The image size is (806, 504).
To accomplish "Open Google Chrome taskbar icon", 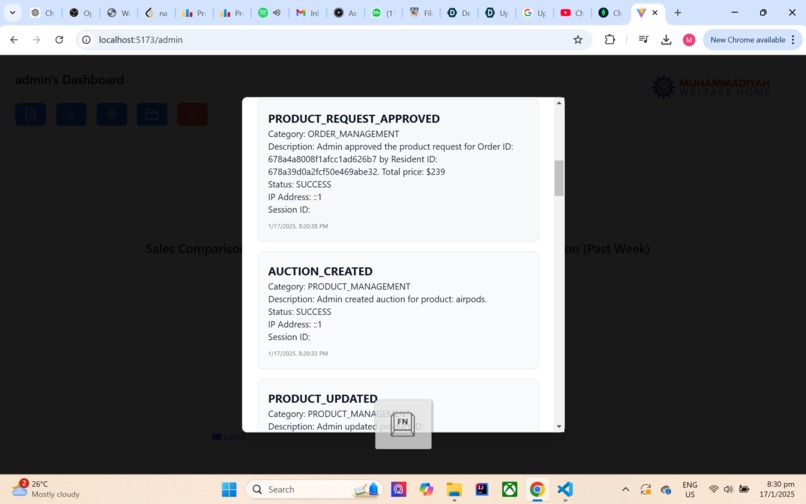I will (x=537, y=489).
